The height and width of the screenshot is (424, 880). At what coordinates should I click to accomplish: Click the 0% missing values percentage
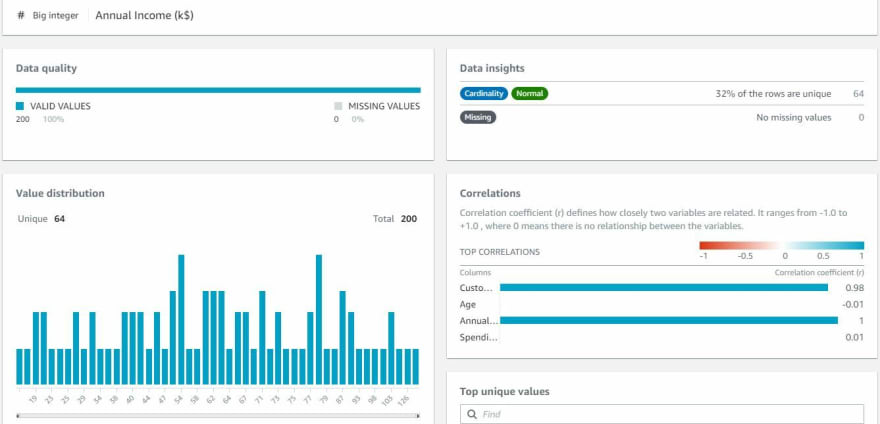(358, 119)
